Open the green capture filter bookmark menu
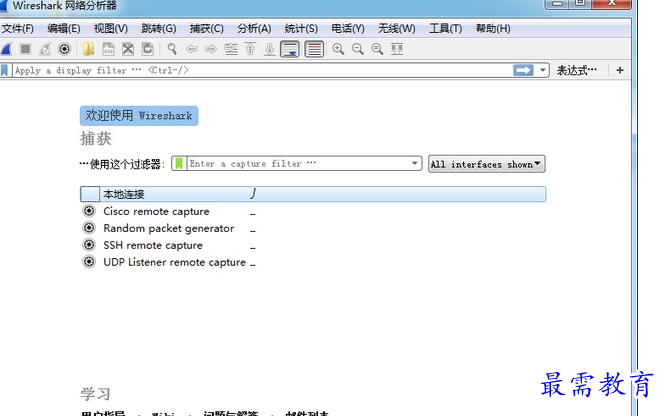This screenshot has height=416, width=662. [x=179, y=163]
